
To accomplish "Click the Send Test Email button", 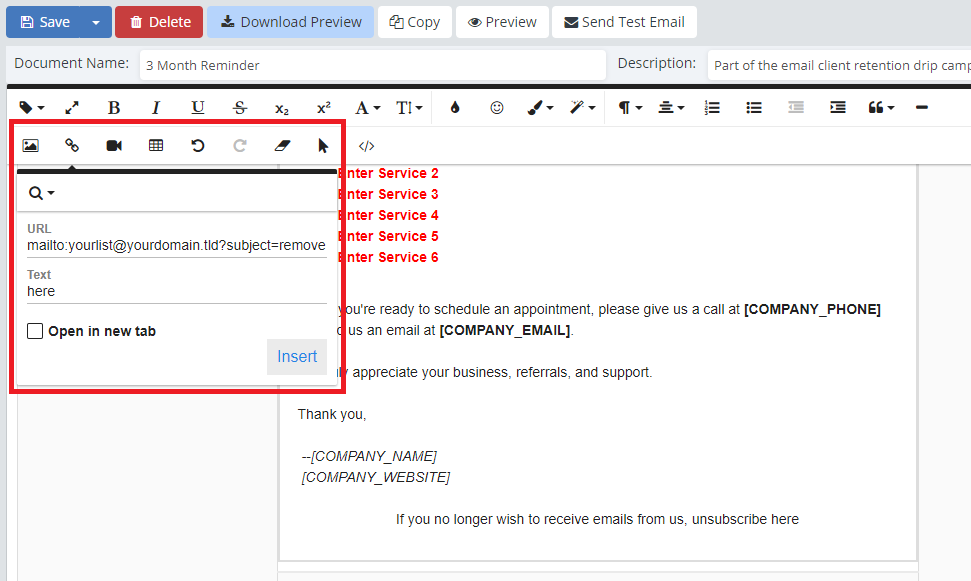I will pyautogui.click(x=624, y=22).
